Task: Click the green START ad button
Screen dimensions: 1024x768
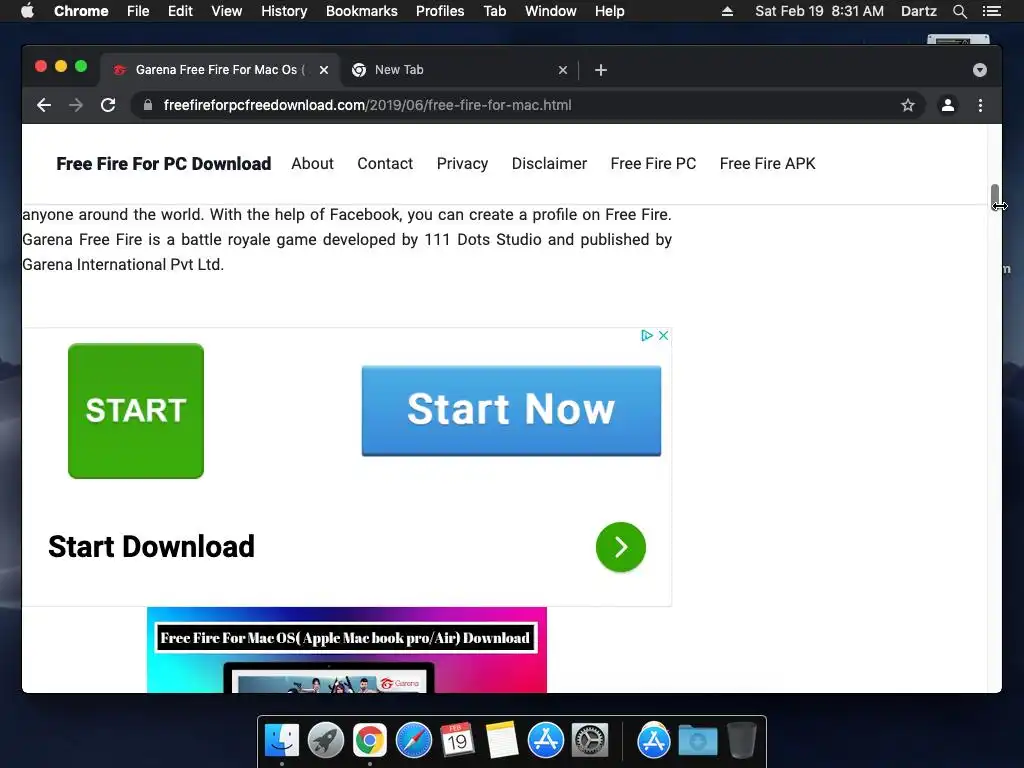Action: [x=136, y=411]
